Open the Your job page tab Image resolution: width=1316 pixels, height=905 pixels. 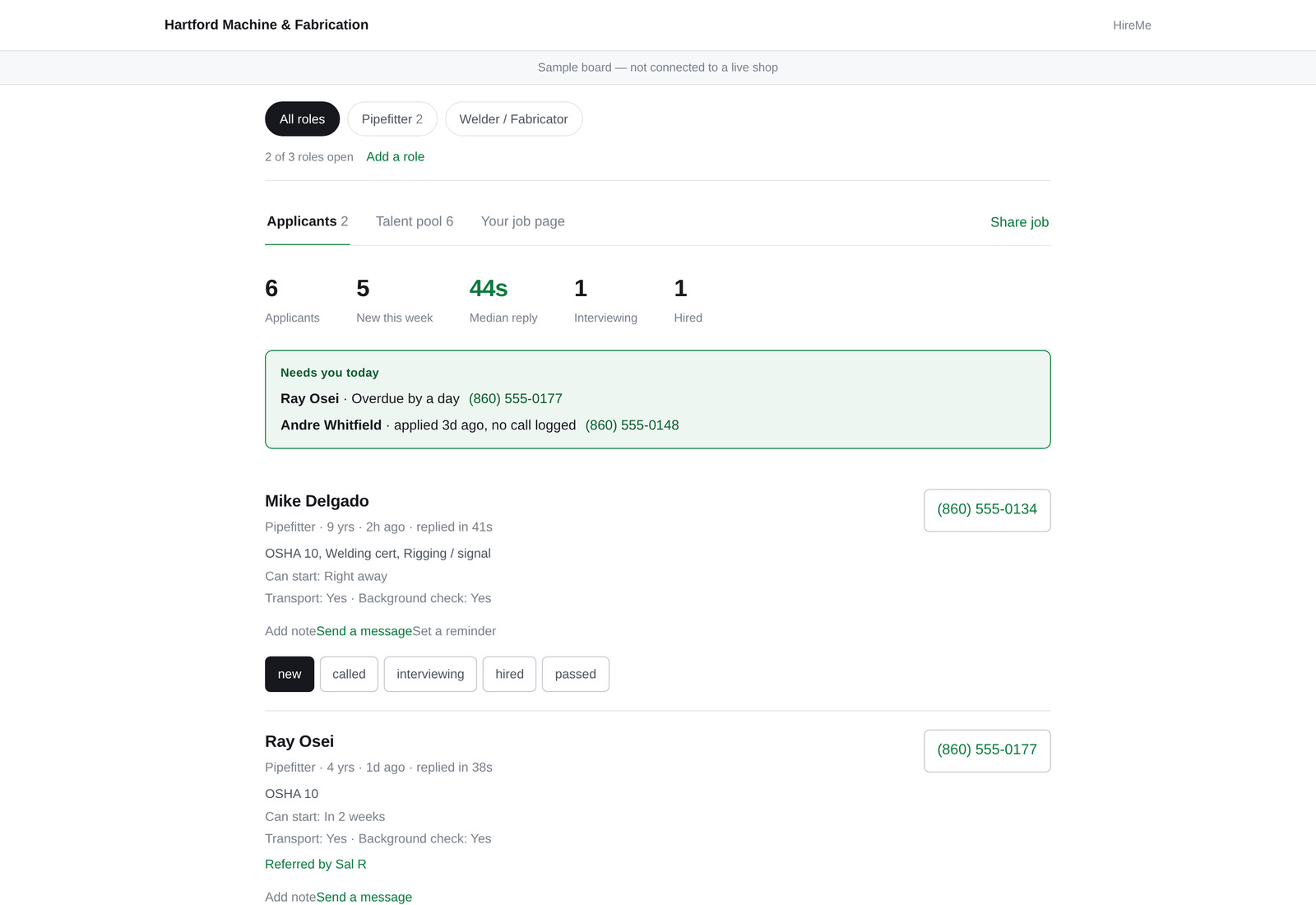point(523,221)
